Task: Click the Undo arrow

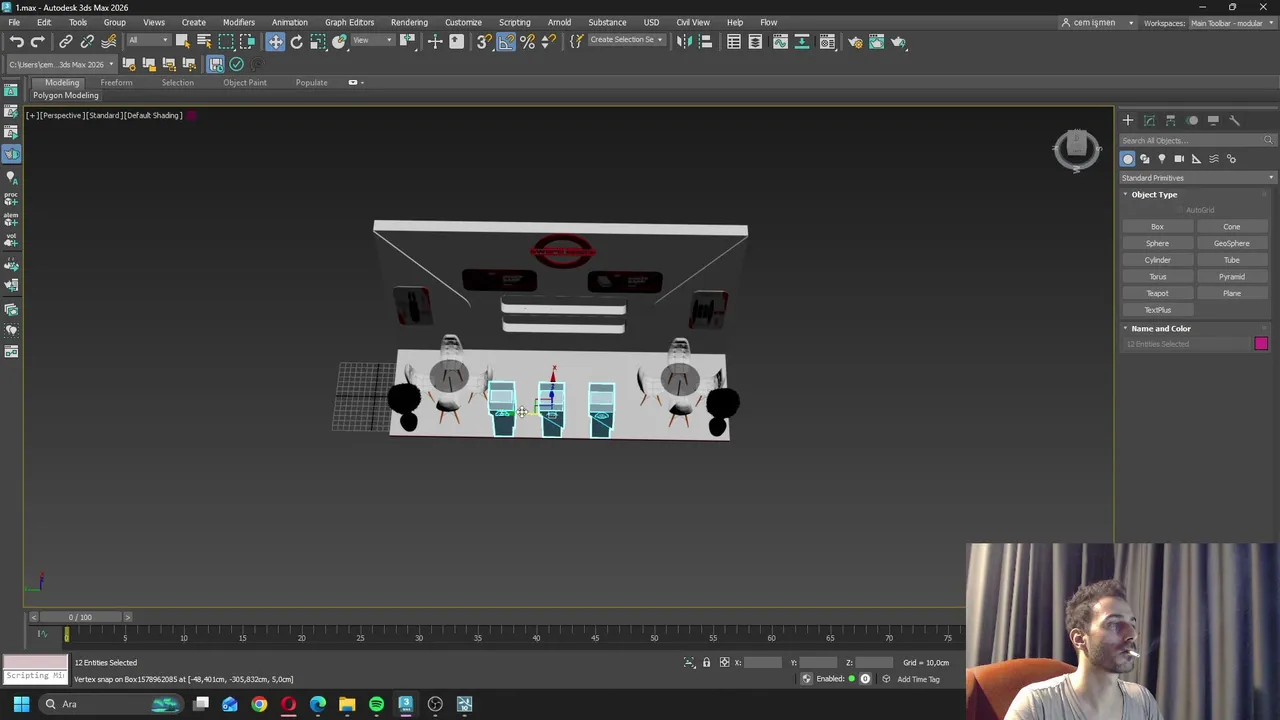Action: (17, 41)
